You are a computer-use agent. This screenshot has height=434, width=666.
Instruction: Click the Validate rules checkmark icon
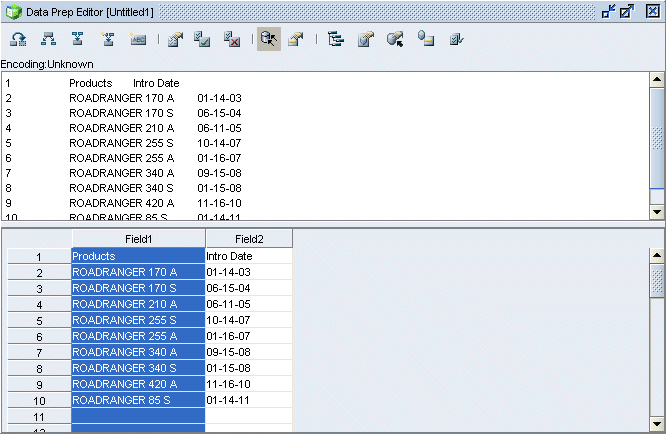456,39
